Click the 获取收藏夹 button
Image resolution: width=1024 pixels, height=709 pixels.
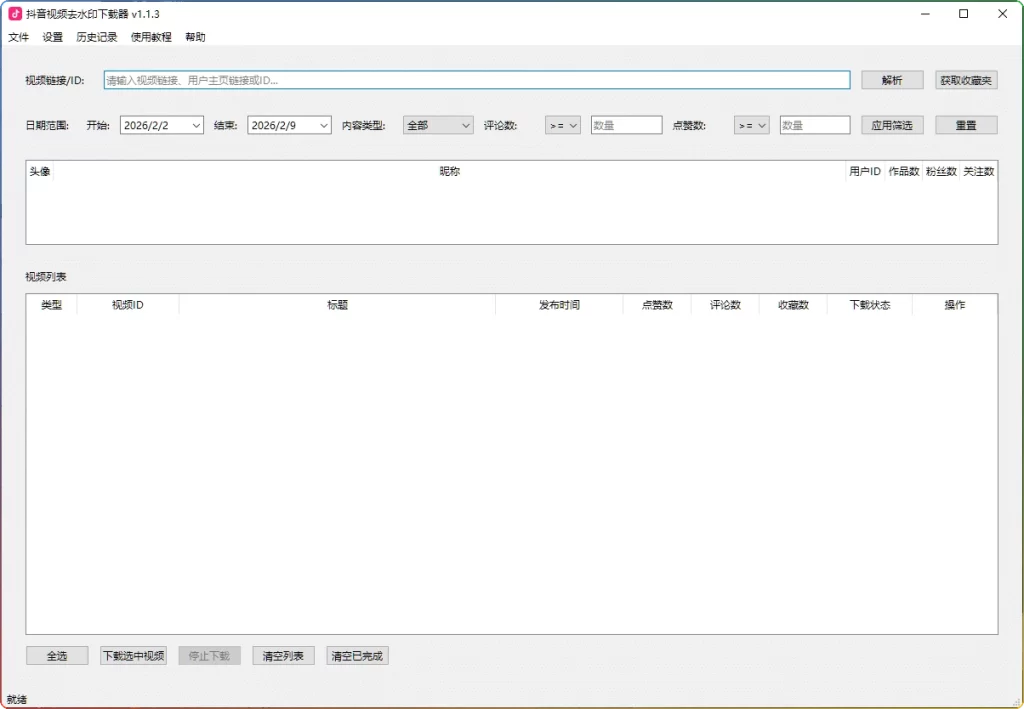click(964, 80)
